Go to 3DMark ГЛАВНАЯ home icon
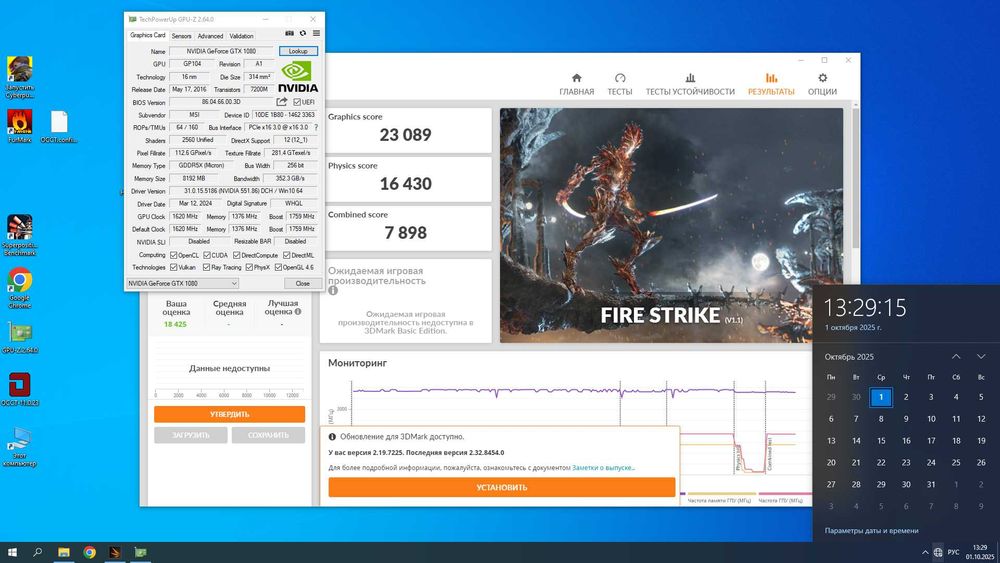 (x=577, y=78)
